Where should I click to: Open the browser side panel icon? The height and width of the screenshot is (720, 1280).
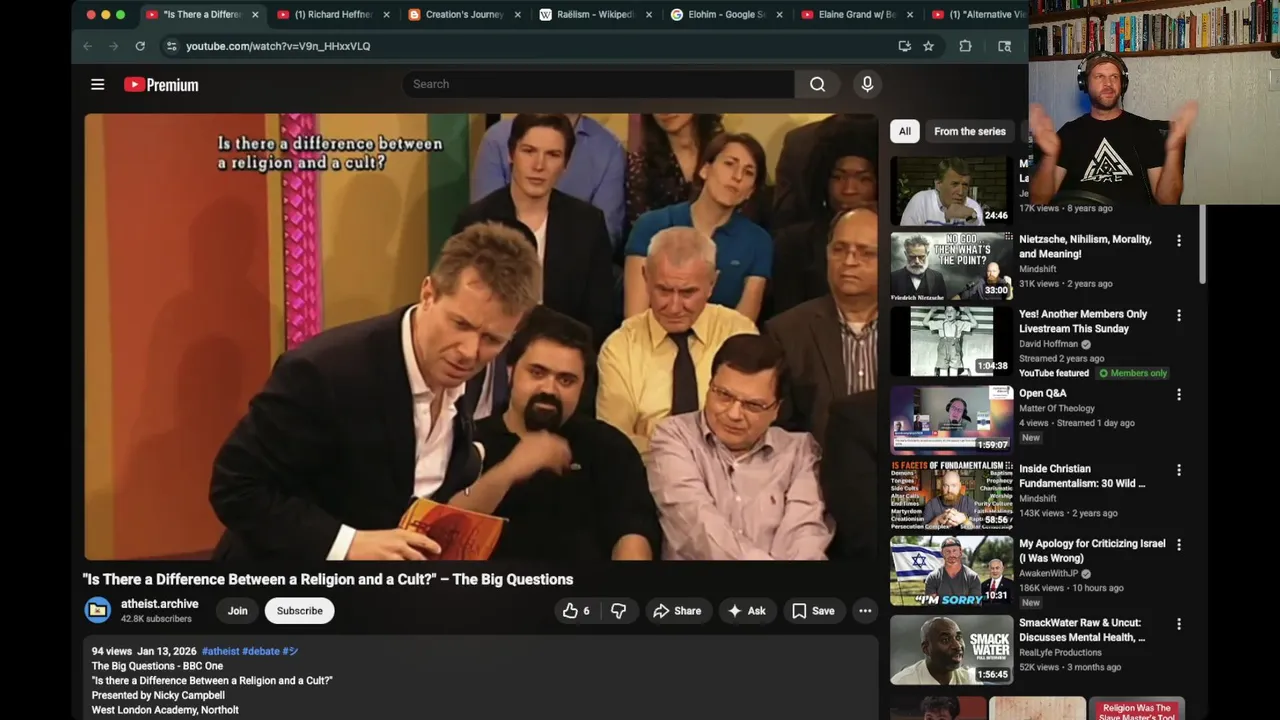(1004, 46)
